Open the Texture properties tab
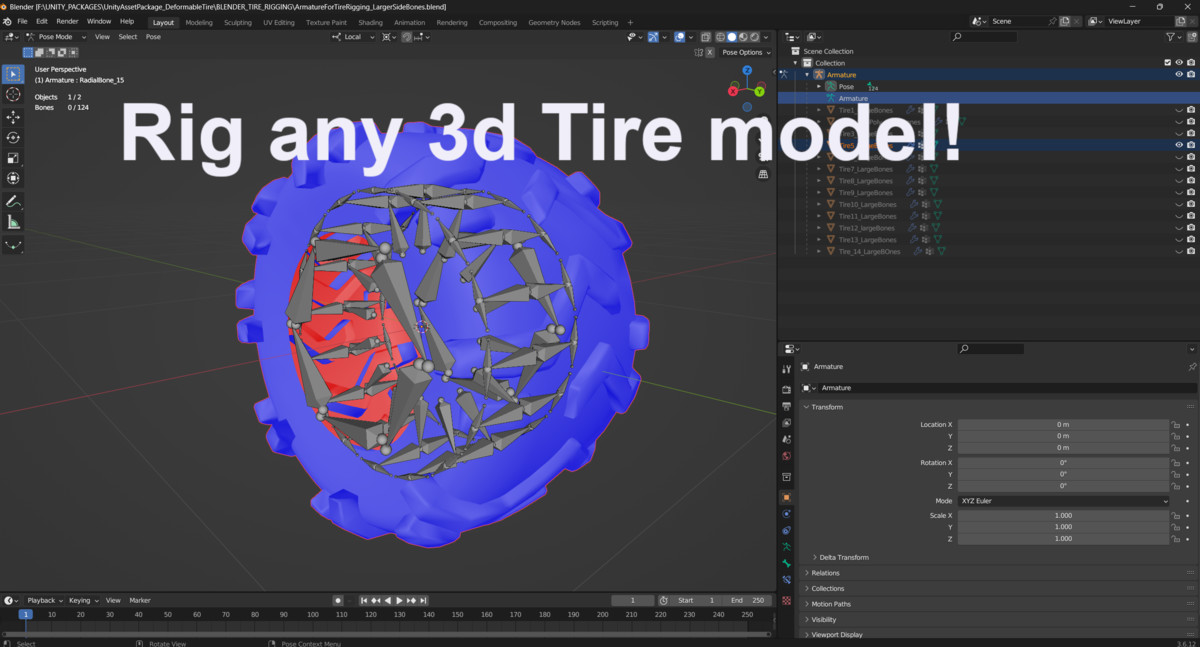This screenshot has height=647, width=1200. [787, 601]
